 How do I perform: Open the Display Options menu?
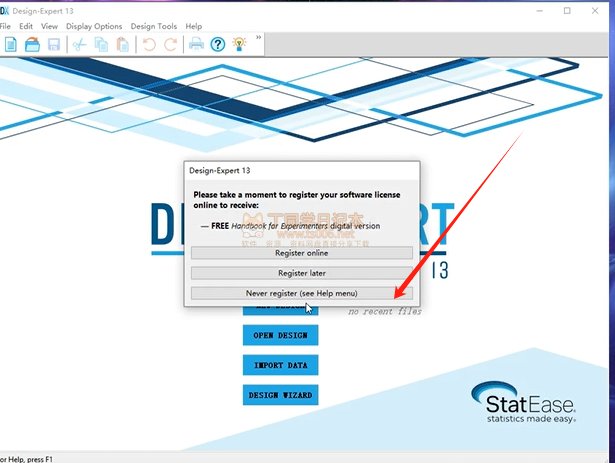click(x=94, y=26)
